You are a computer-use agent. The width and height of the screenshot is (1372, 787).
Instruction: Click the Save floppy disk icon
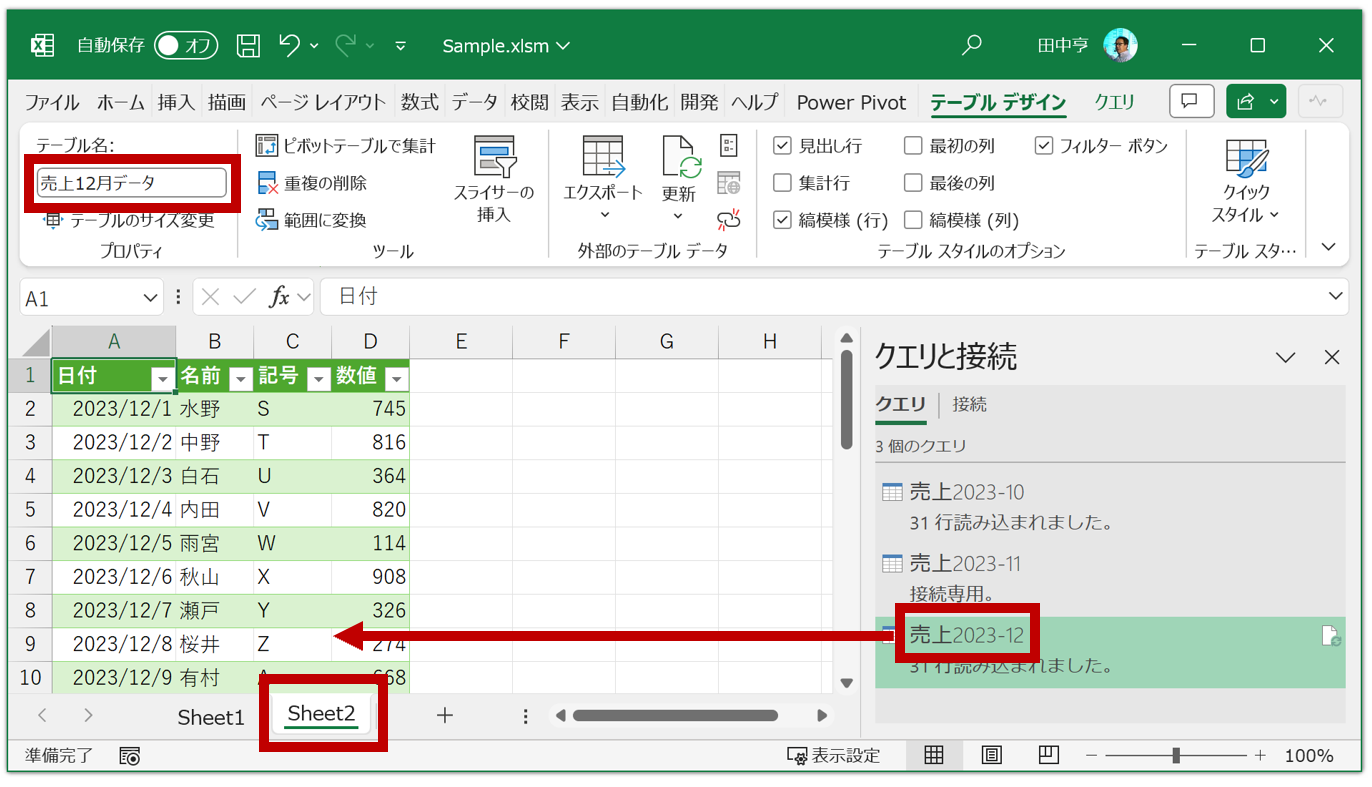click(248, 45)
